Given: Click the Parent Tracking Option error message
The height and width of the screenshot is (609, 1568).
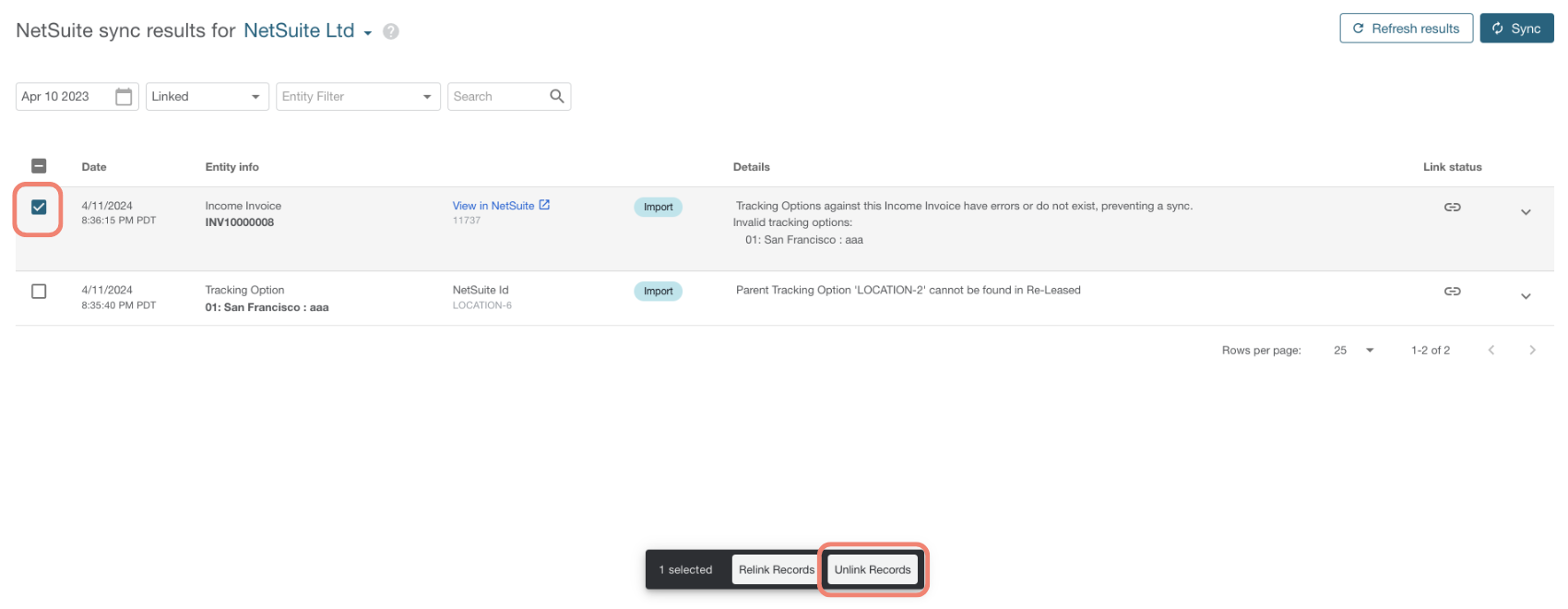Looking at the screenshot, I should tap(909, 290).
